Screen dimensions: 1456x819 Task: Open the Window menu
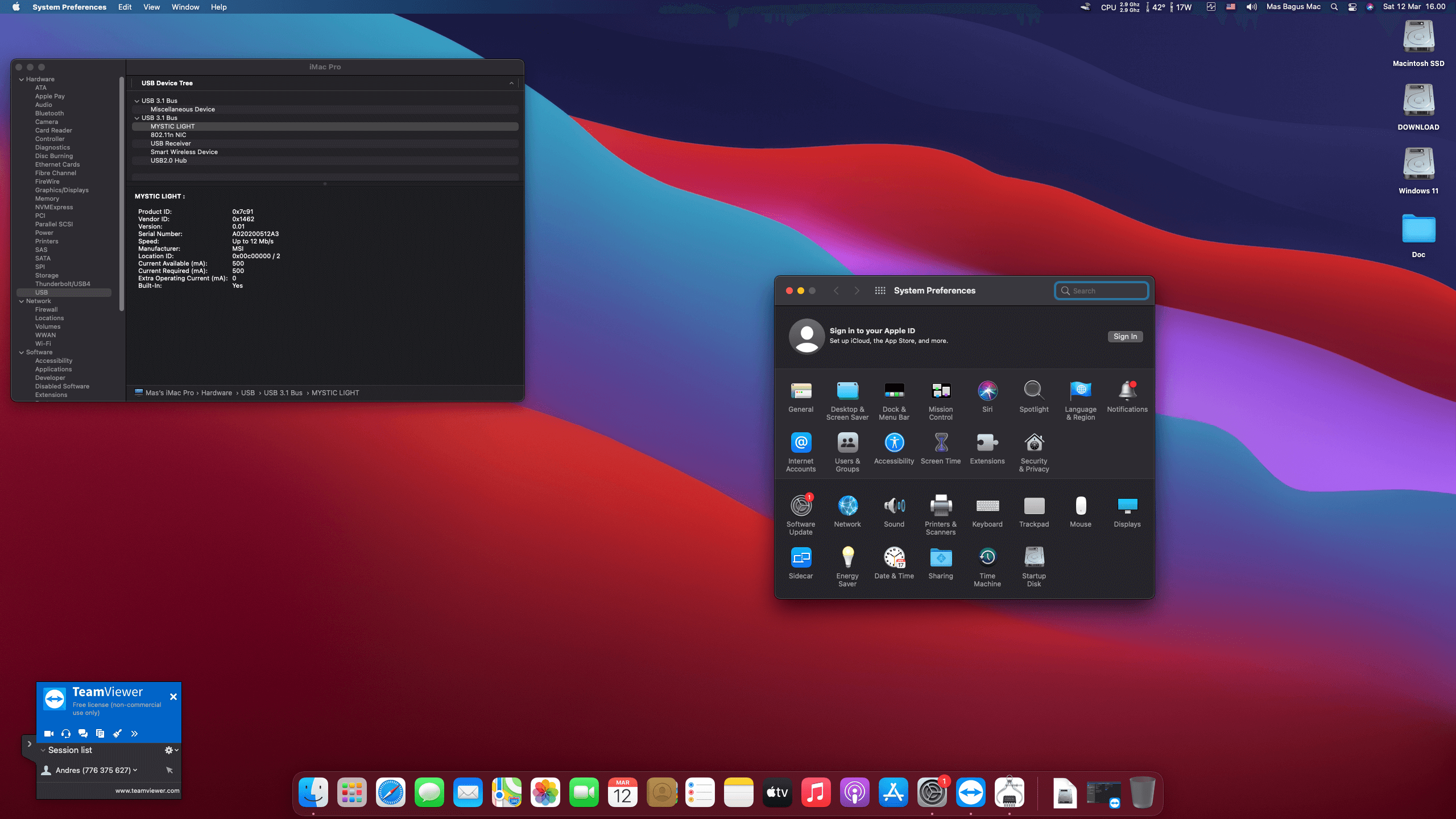point(185,7)
